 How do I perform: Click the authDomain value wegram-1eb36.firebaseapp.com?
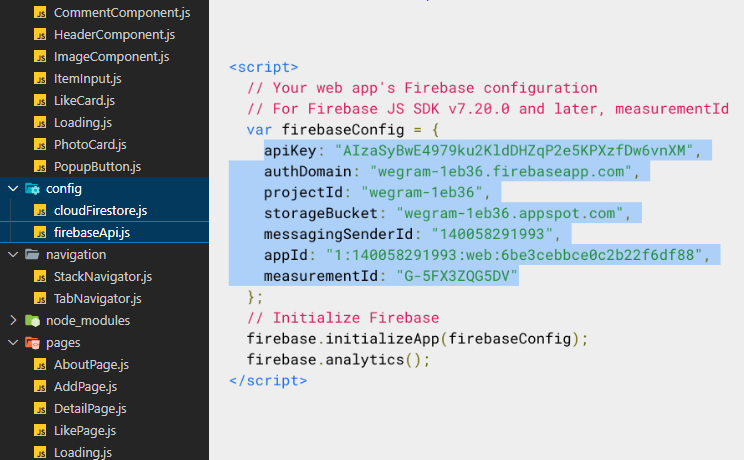501,171
